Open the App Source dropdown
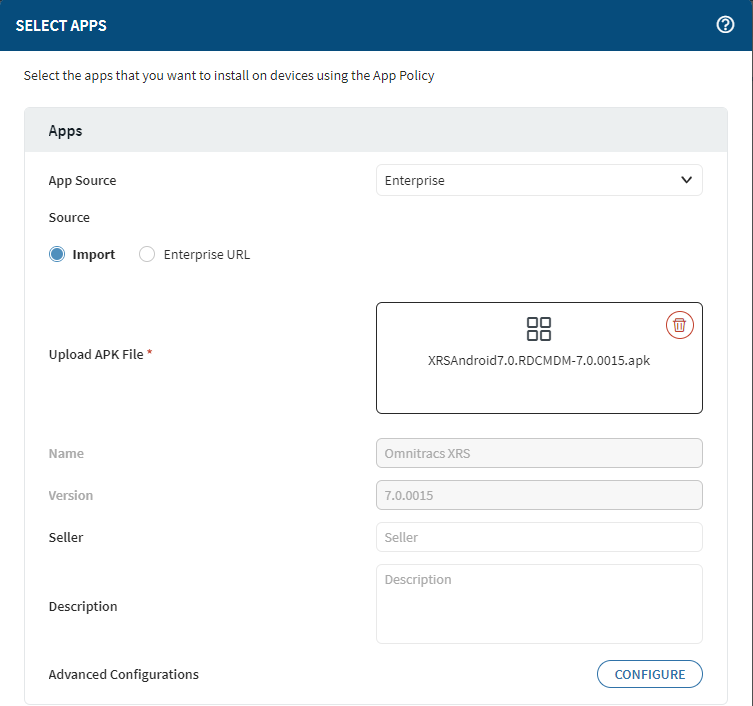This screenshot has height=706, width=753. [539, 180]
